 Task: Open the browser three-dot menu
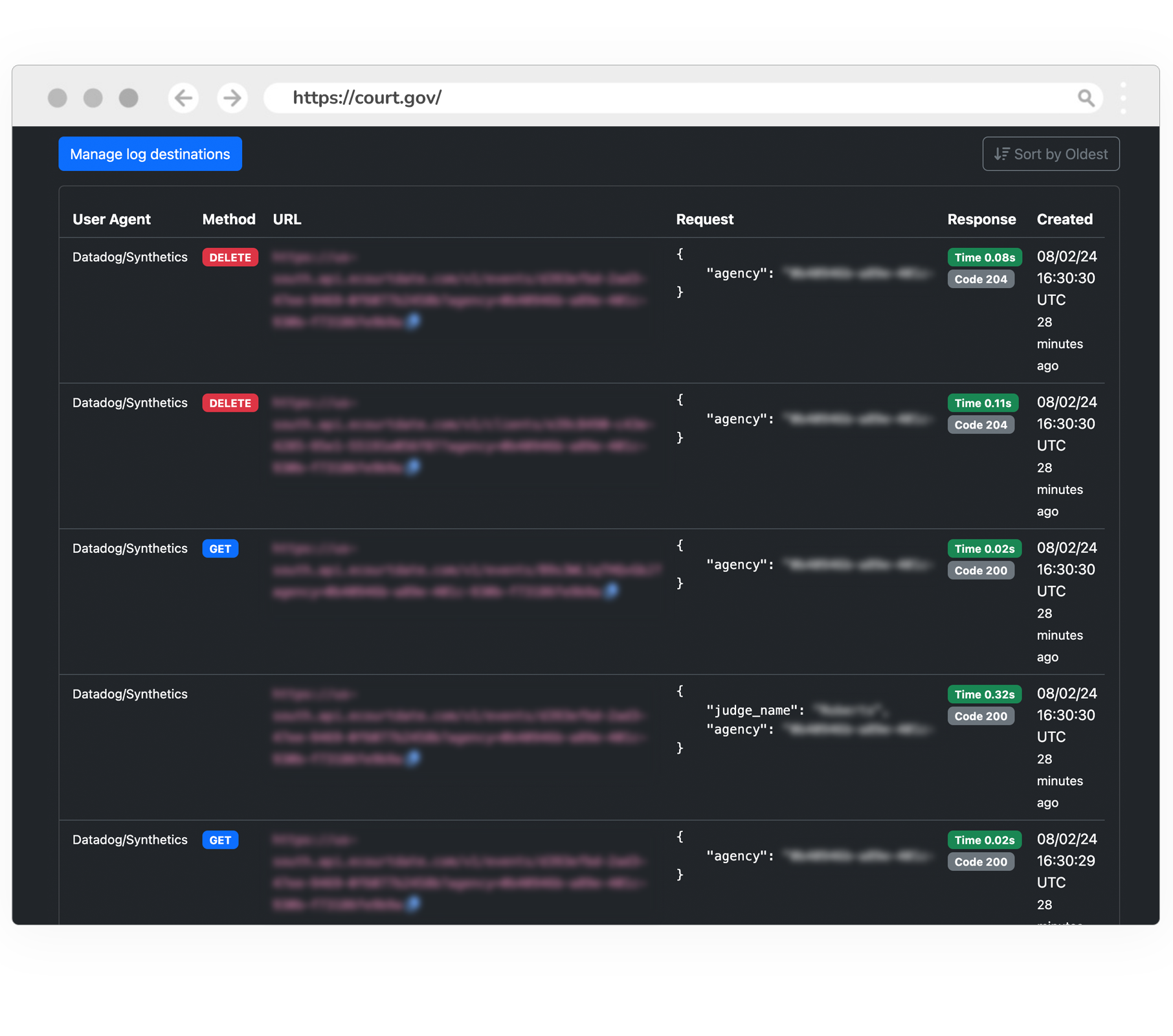pyautogui.click(x=1124, y=97)
